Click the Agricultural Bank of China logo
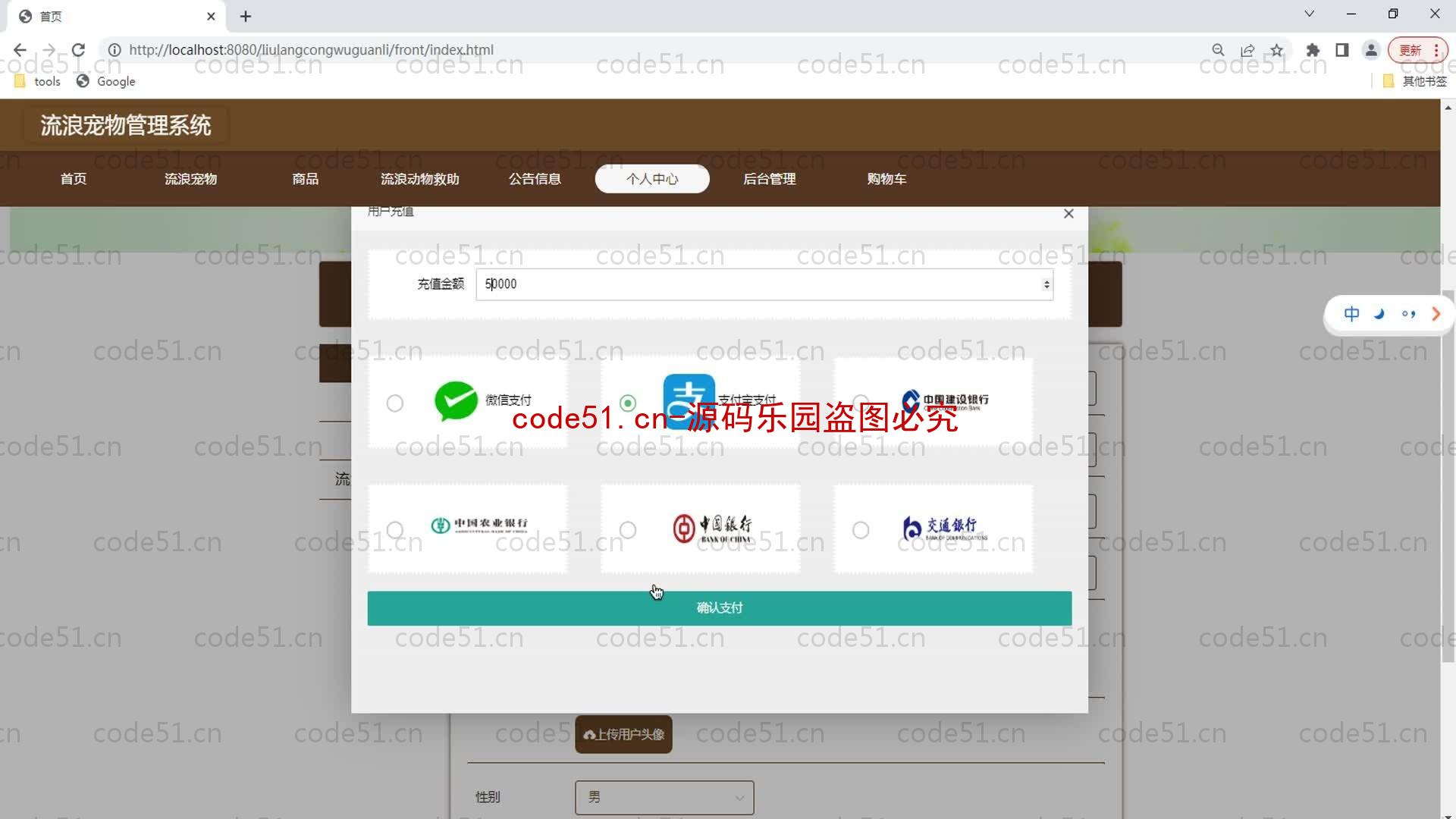1456x819 pixels. pyautogui.click(x=479, y=525)
